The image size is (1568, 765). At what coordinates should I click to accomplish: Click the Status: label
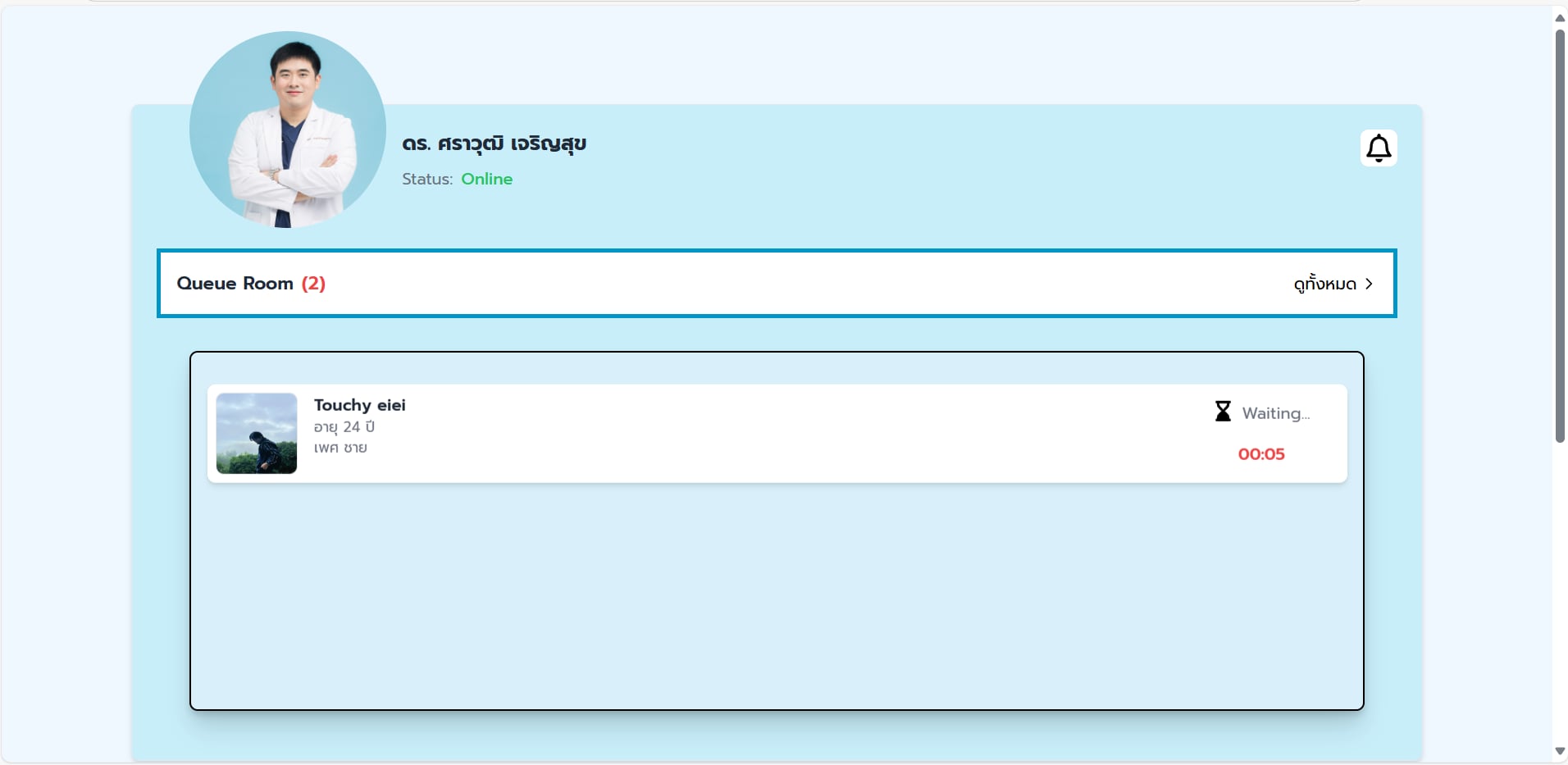426,179
